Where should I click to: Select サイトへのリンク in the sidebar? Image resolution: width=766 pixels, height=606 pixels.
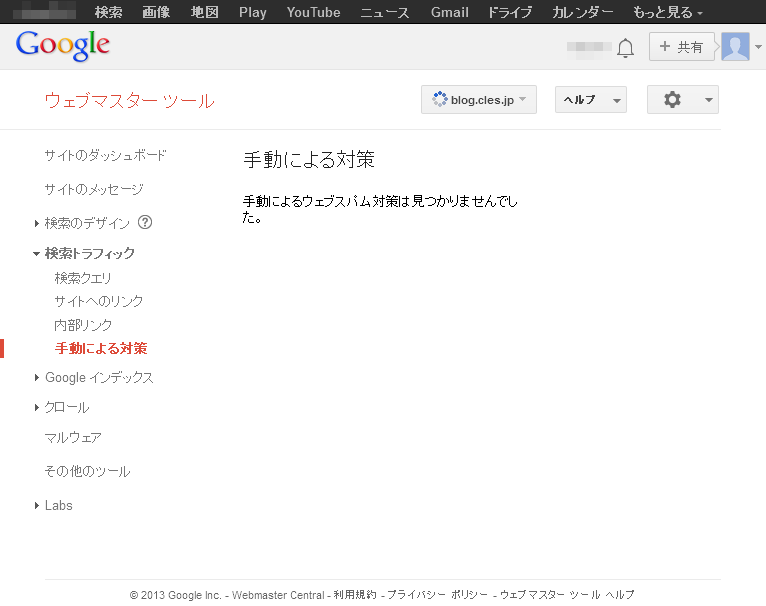[x=99, y=301]
